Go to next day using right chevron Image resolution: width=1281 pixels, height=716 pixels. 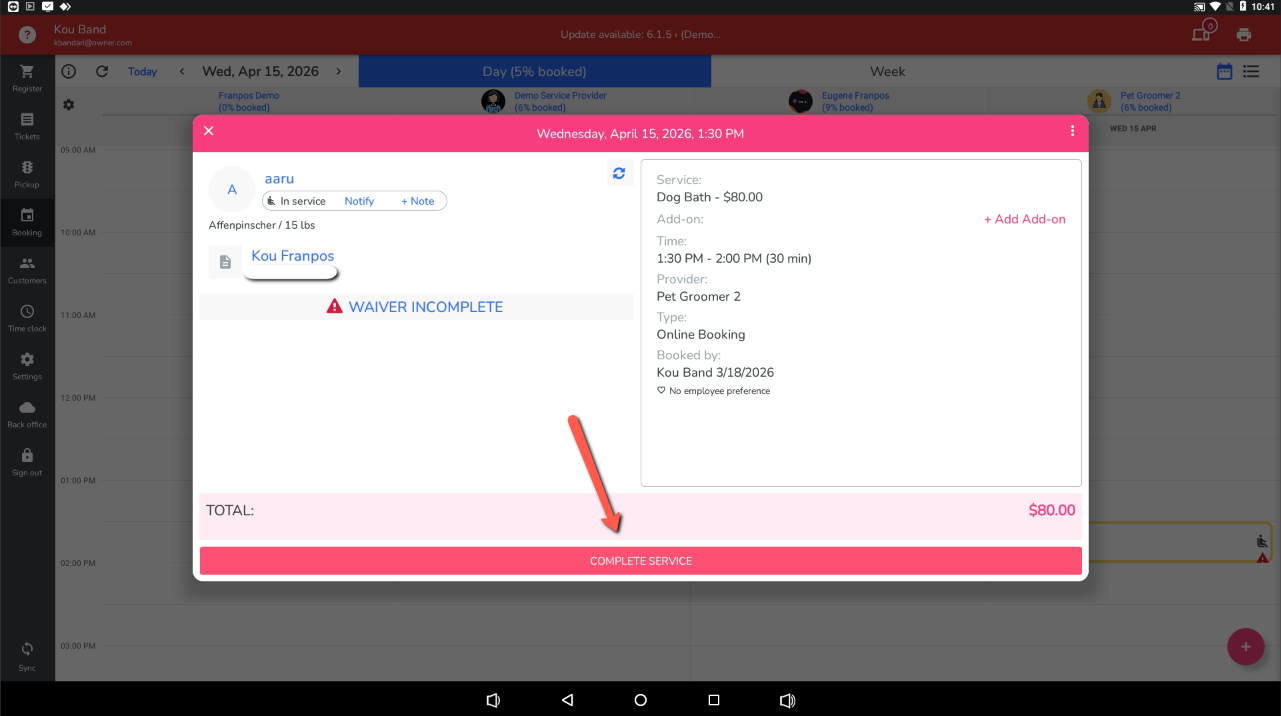tap(339, 71)
